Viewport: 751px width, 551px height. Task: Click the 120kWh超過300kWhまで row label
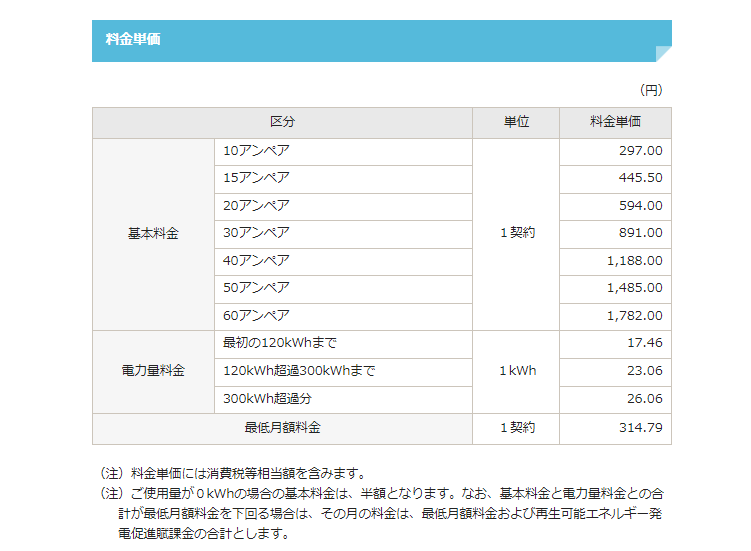coord(299,371)
